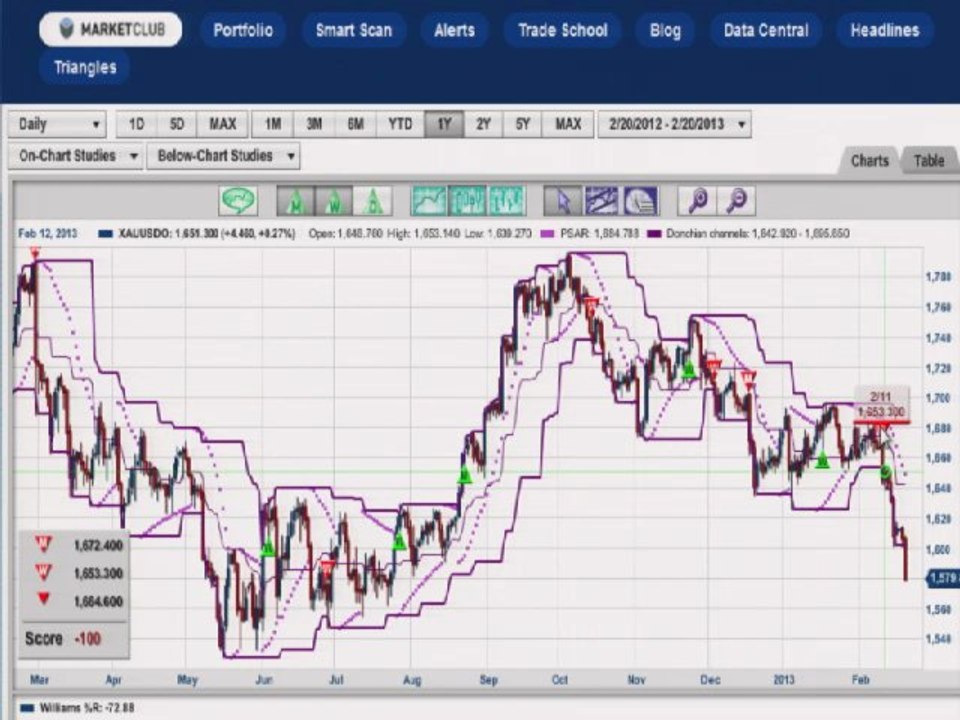Open Data Central

pyautogui.click(x=766, y=30)
